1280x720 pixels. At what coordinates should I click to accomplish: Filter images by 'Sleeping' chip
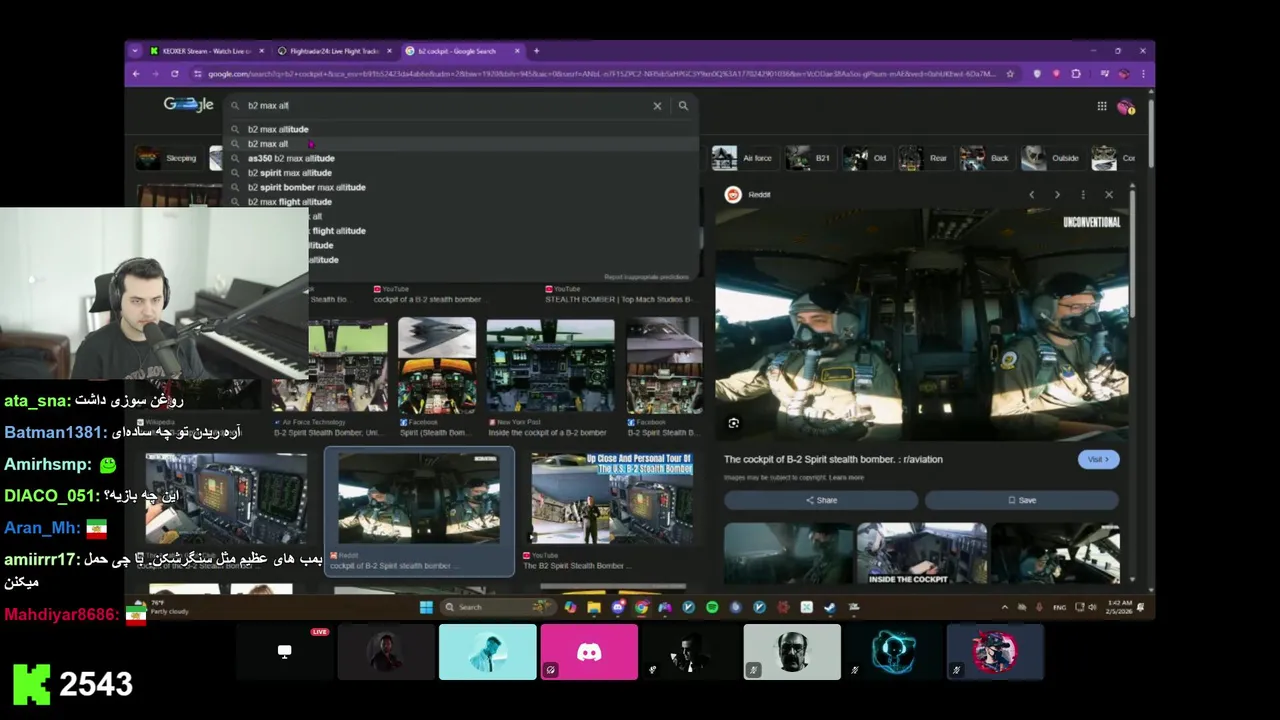click(168, 158)
